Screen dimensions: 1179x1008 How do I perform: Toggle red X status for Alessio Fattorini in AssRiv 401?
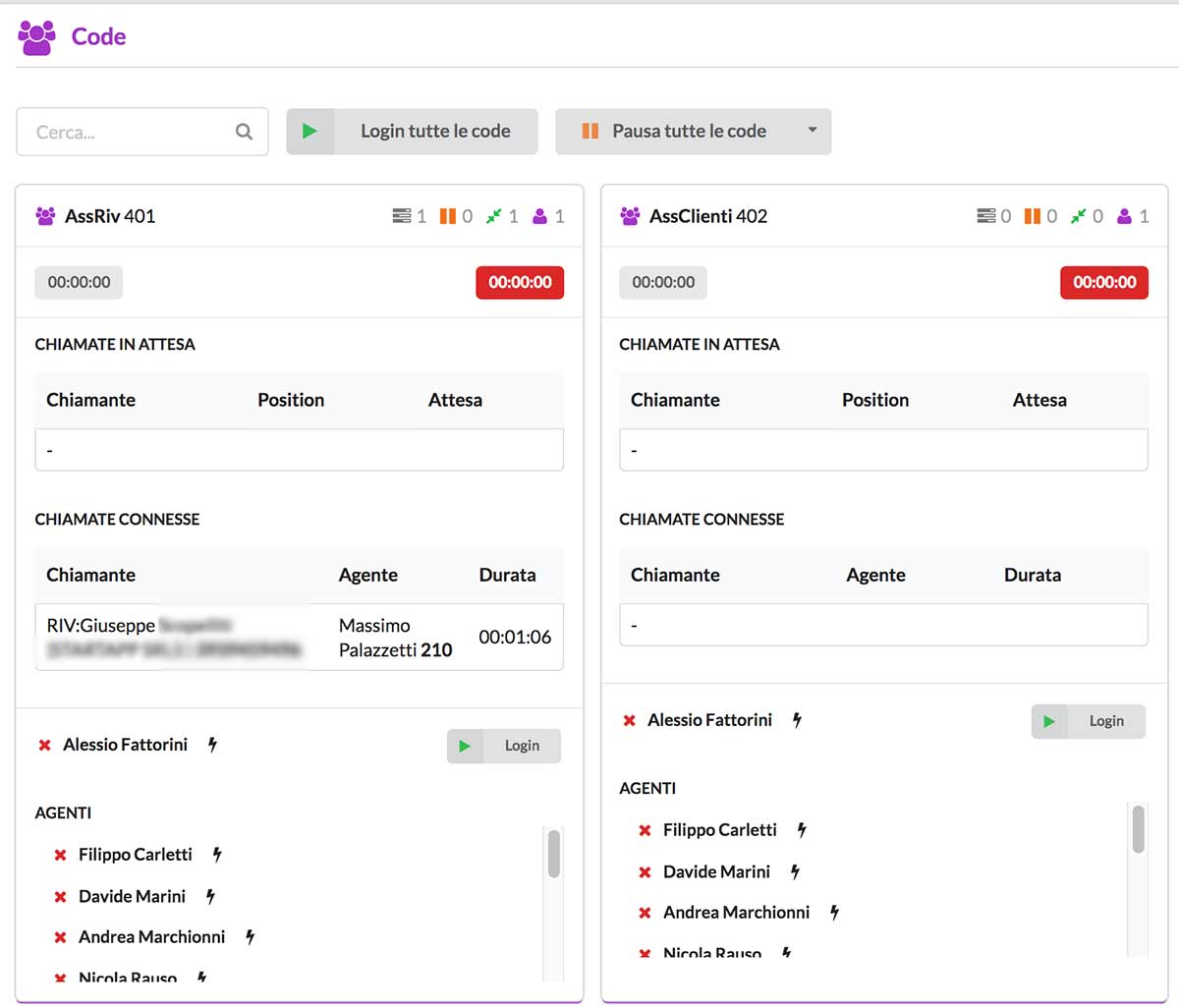click(x=44, y=746)
